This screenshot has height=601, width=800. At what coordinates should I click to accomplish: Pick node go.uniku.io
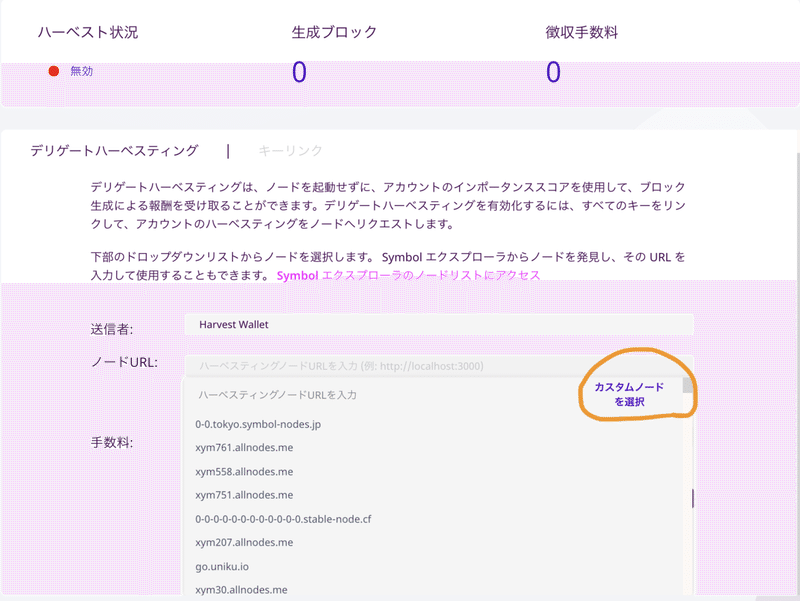222,566
